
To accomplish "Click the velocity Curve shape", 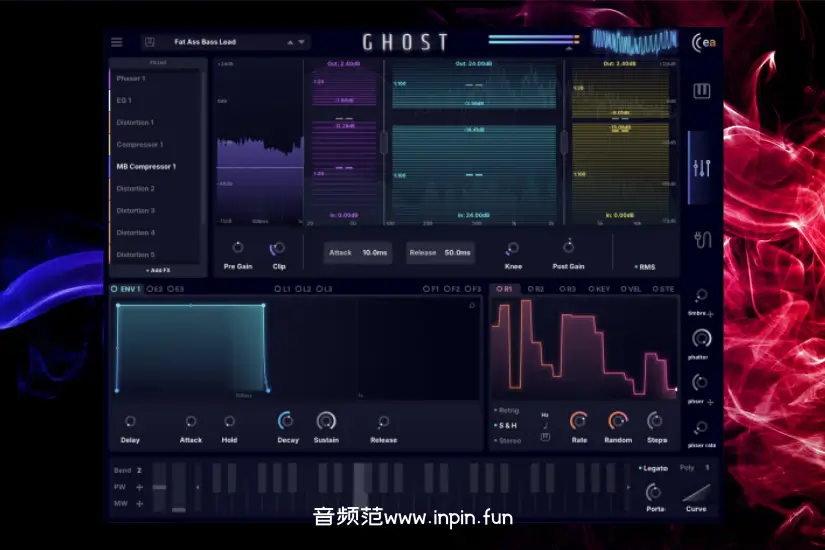I will click(696, 494).
